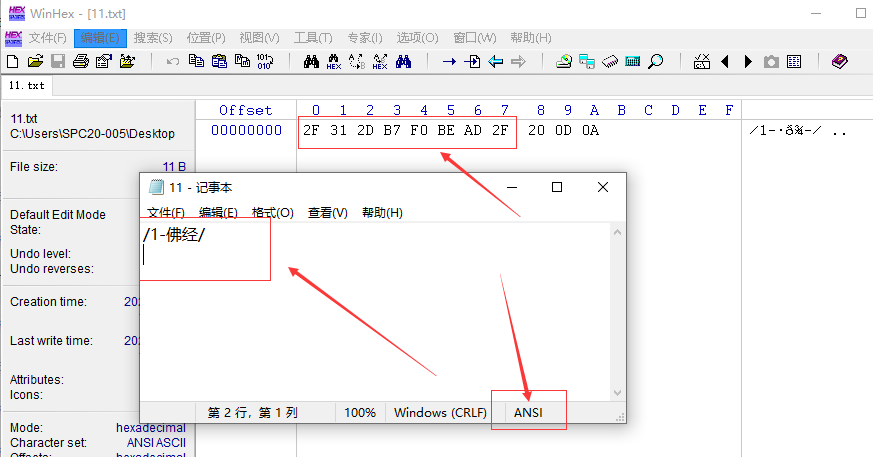Screen dimensions: 873x457
Task: Open Notepad 文件(F) menu
Action: (166, 213)
